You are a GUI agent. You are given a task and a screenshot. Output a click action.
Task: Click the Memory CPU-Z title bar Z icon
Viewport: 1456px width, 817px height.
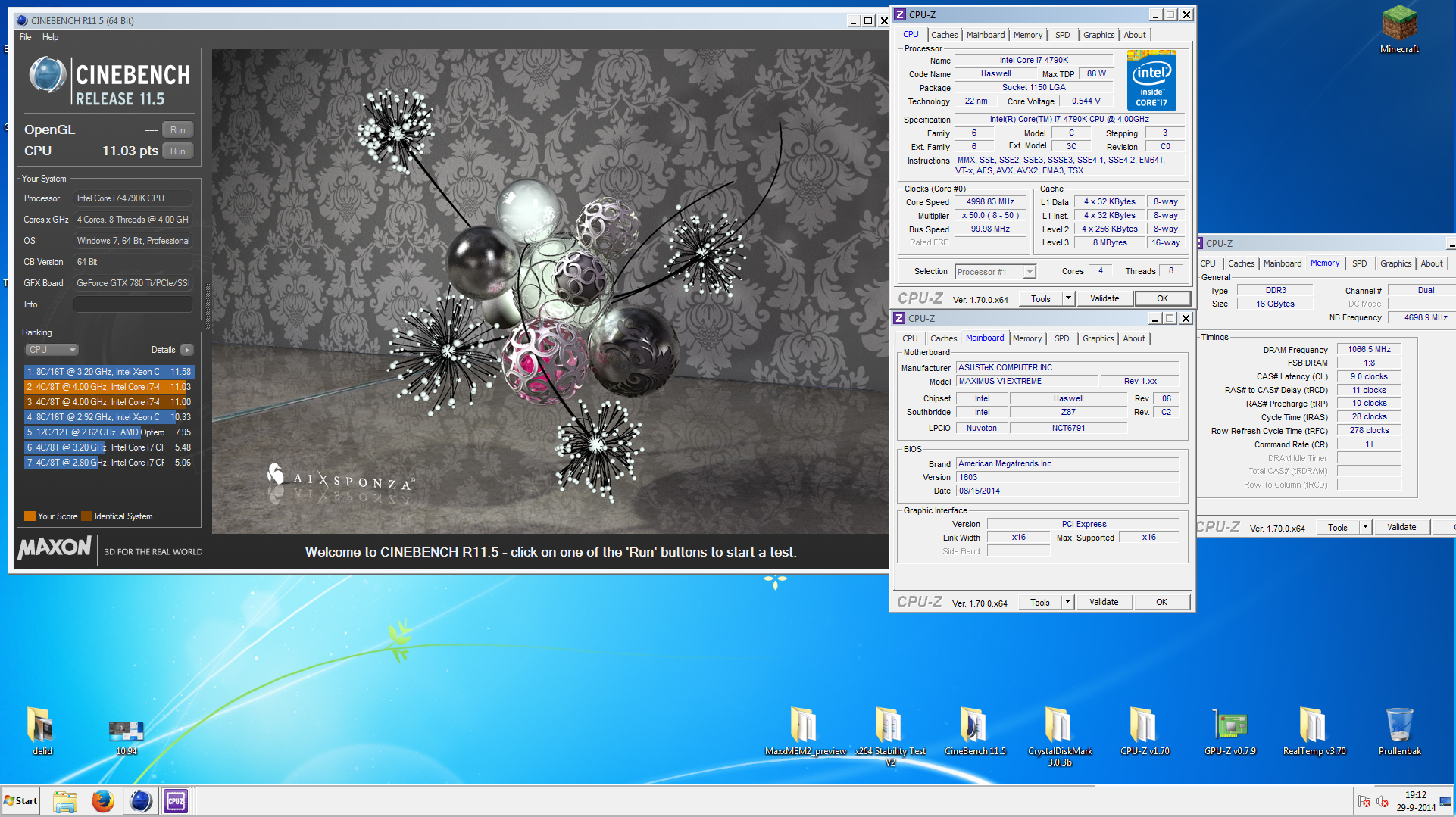click(1201, 243)
